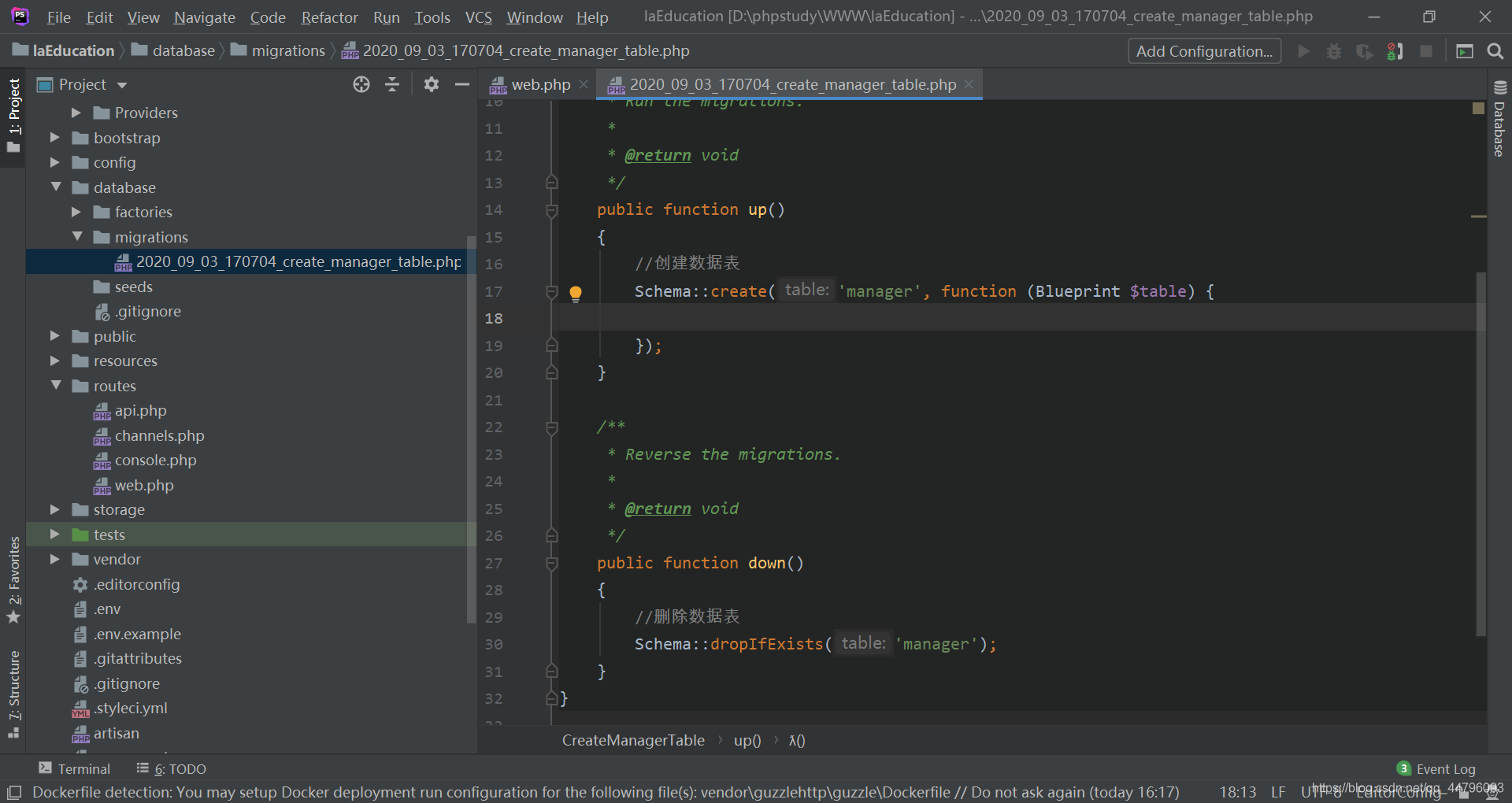Click migrations breadcrumb in navigation bar
The image size is (1512, 803).
(x=278, y=50)
